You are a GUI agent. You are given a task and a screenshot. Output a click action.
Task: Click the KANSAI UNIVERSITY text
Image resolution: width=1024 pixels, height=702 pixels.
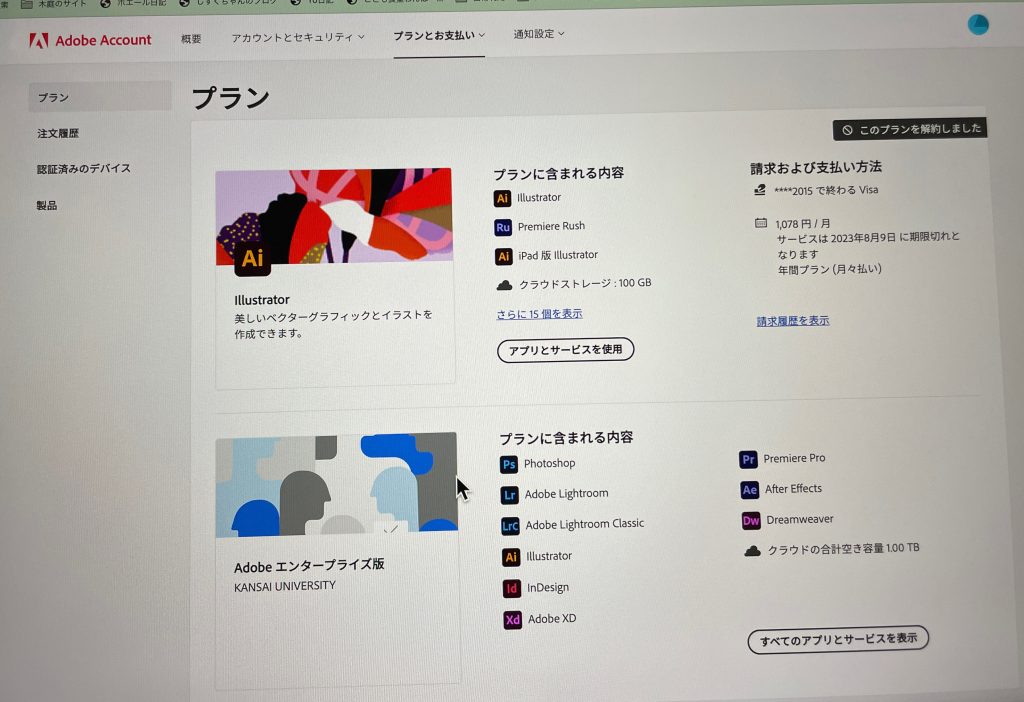pyautogui.click(x=285, y=586)
